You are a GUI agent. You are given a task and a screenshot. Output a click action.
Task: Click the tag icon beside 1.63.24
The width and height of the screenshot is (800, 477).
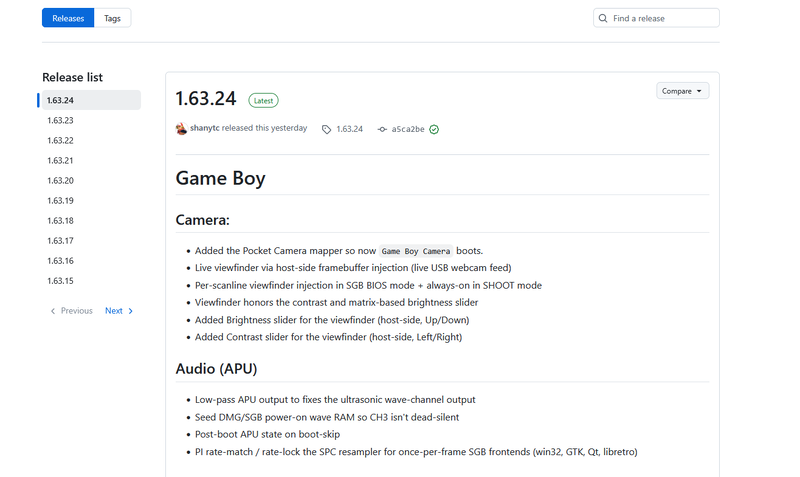pos(327,130)
